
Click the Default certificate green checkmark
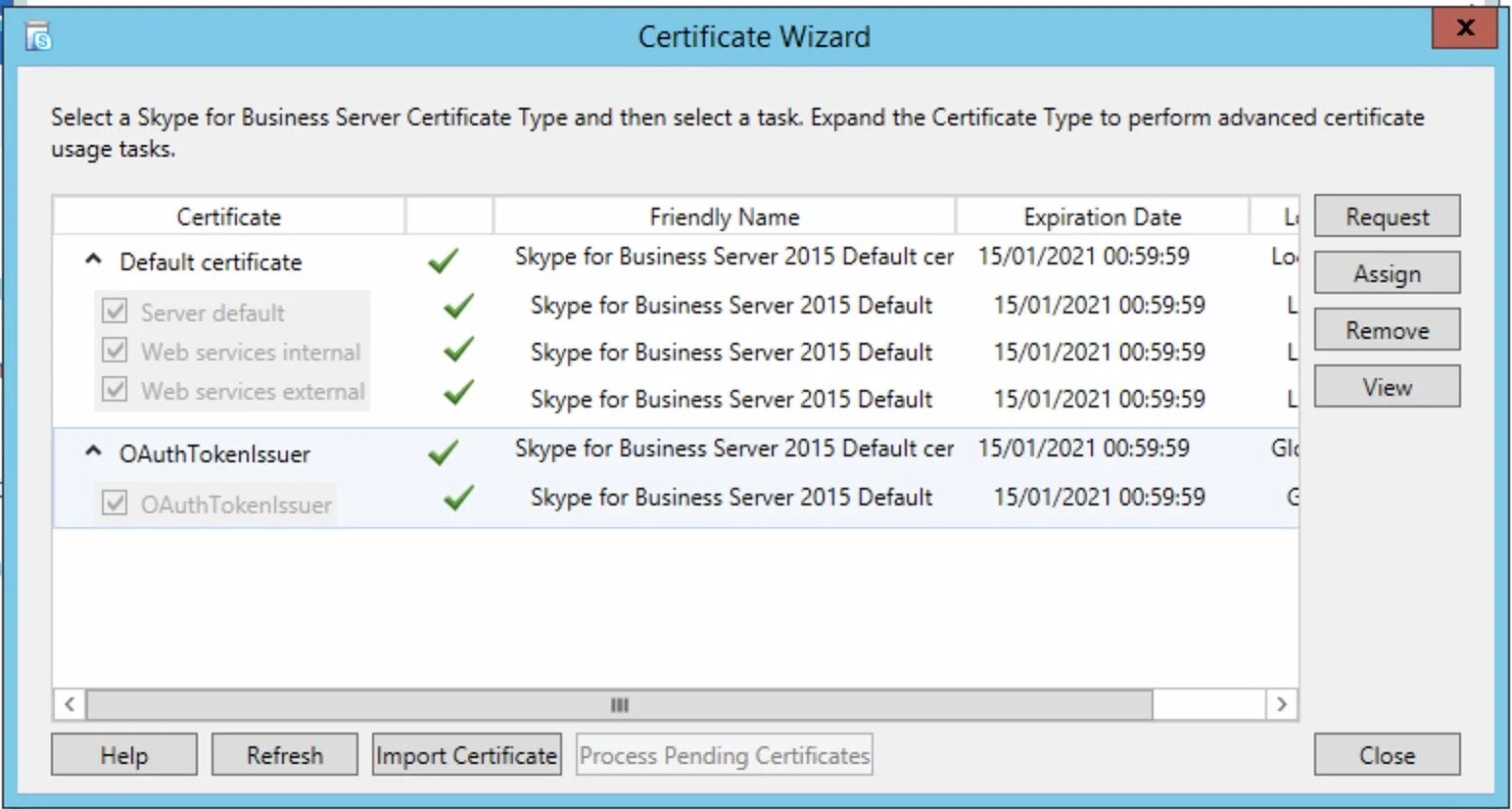point(443,261)
